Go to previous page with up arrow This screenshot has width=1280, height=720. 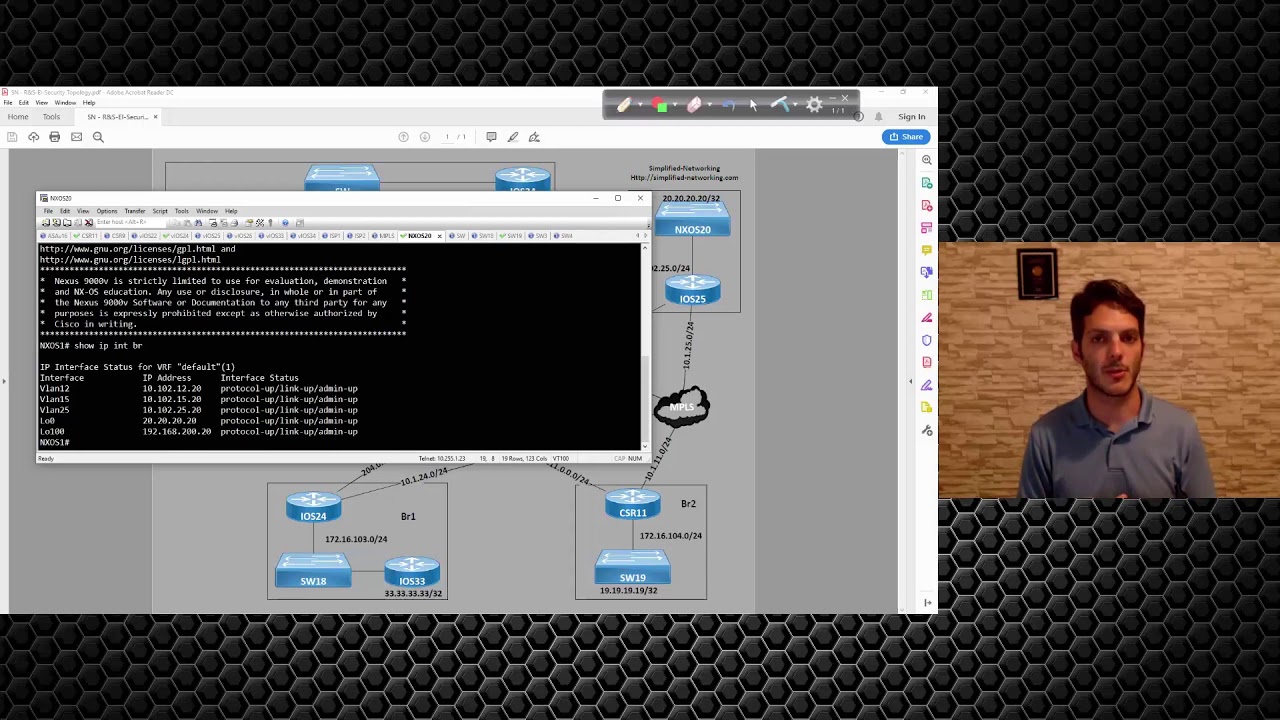[x=403, y=137]
